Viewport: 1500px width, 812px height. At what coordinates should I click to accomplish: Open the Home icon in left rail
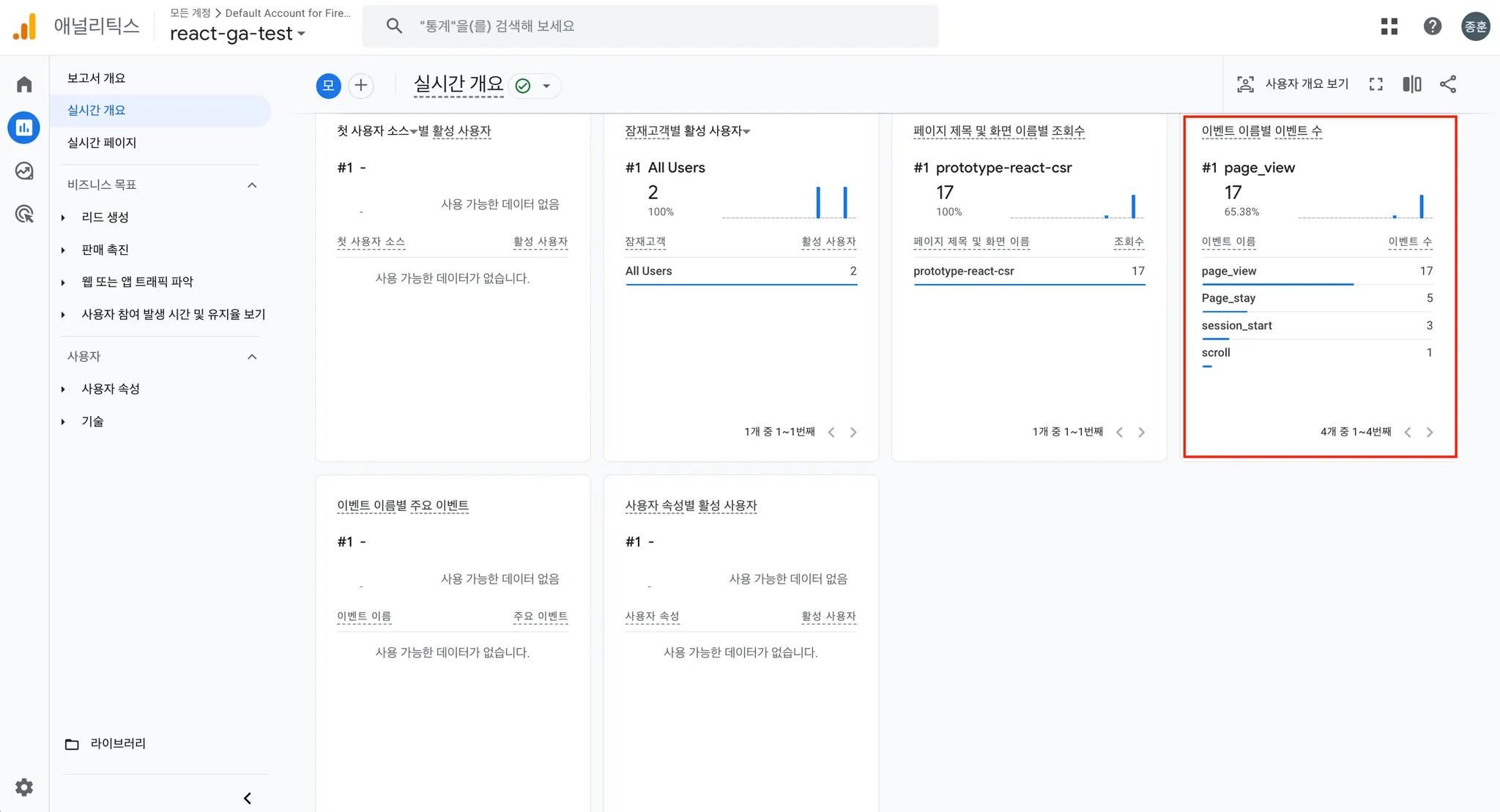(24, 84)
